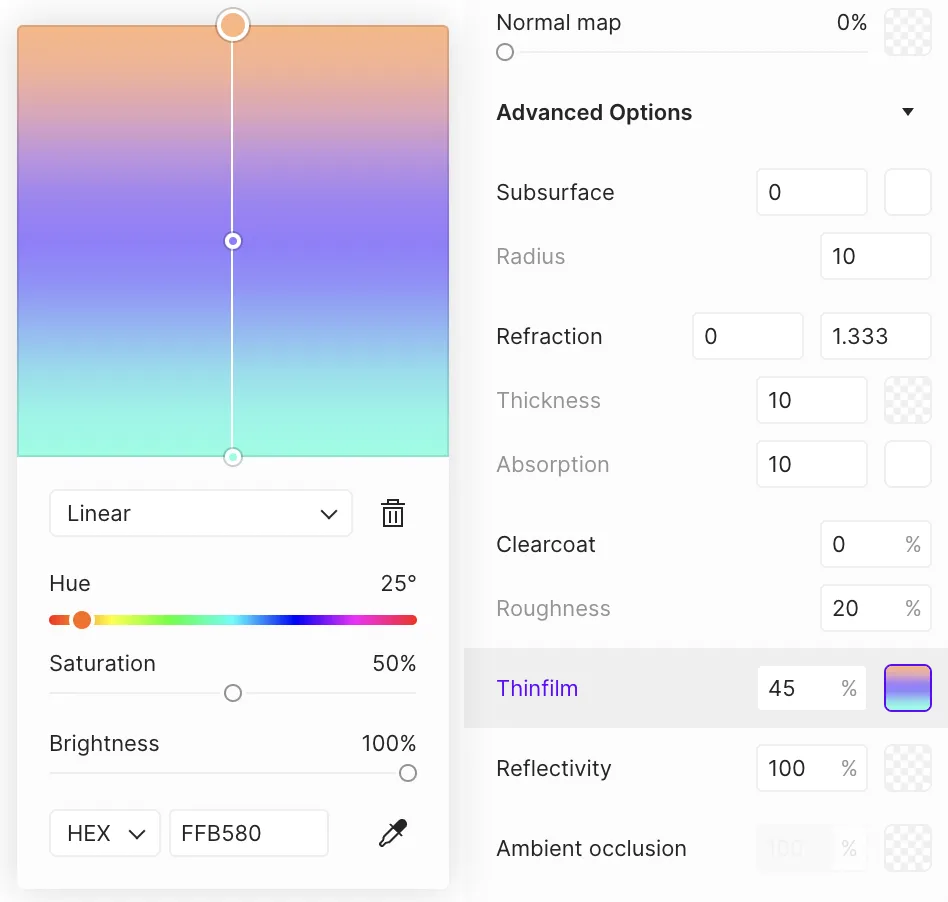The image size is (948, 902).
Task: Click the Thinfilm gradient color swatch
Action: 908,688
